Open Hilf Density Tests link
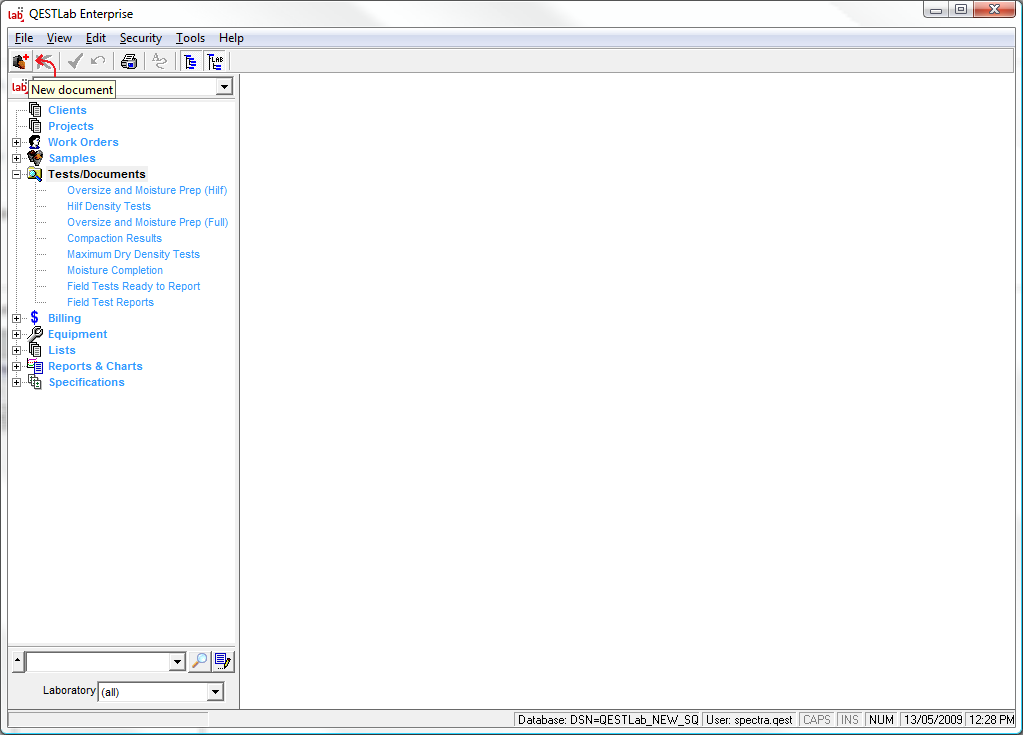 (x=109, y=206)
